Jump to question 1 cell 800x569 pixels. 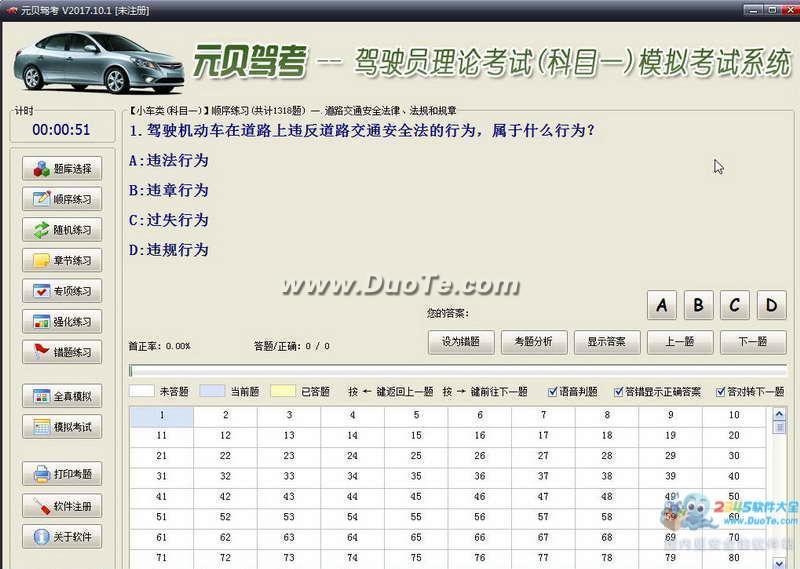coord(162,415)
